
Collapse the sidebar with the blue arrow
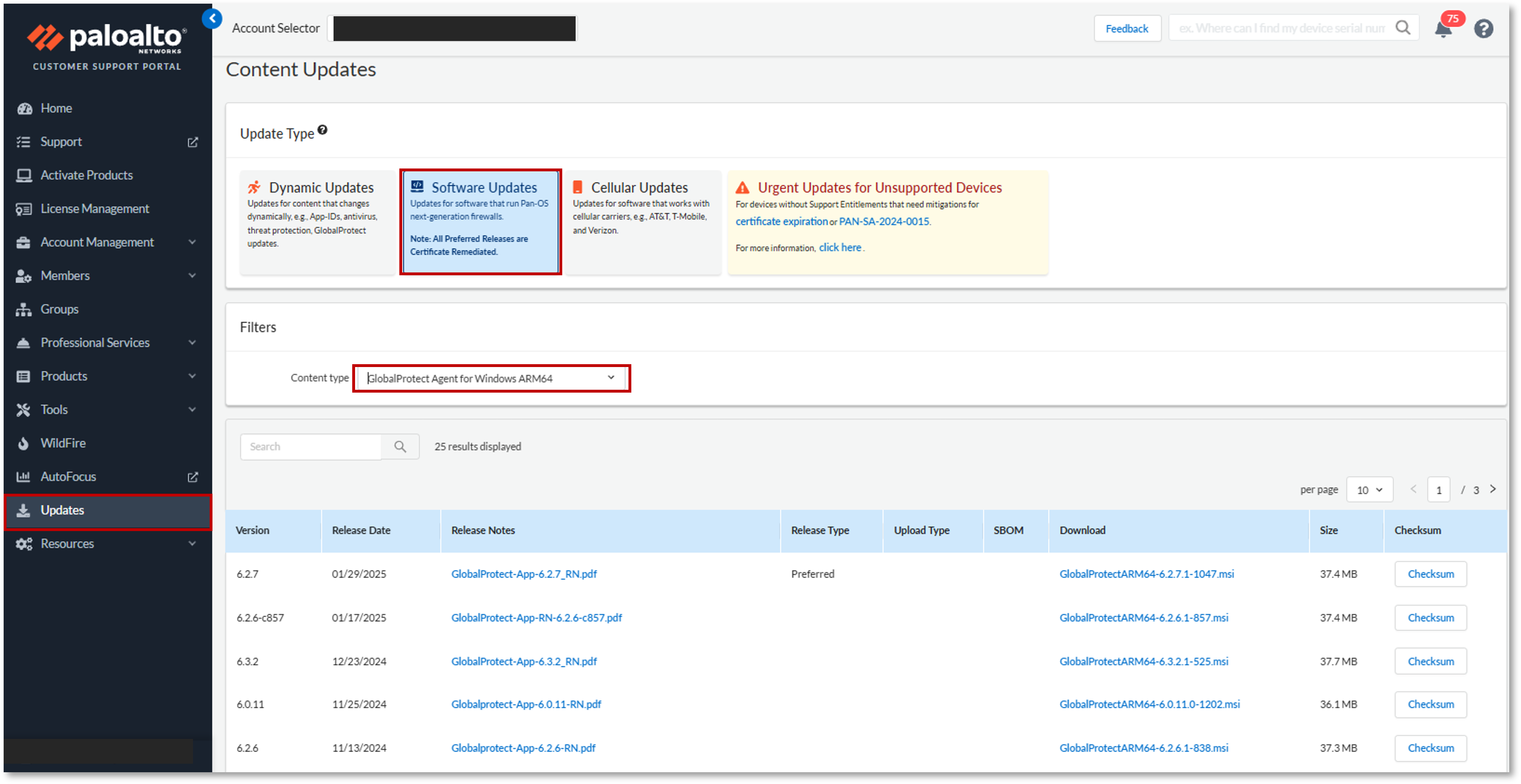[x=212, y=18]
